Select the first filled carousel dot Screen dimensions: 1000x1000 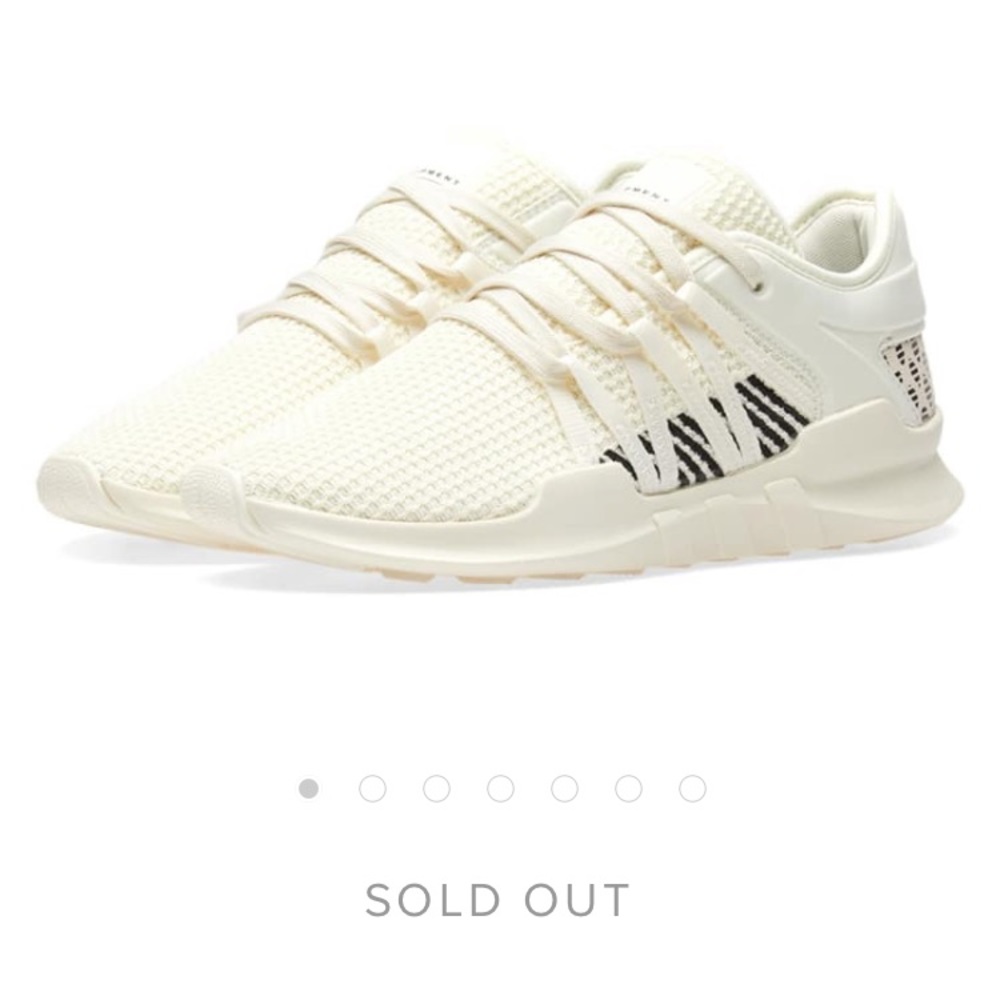pos(309,789)
